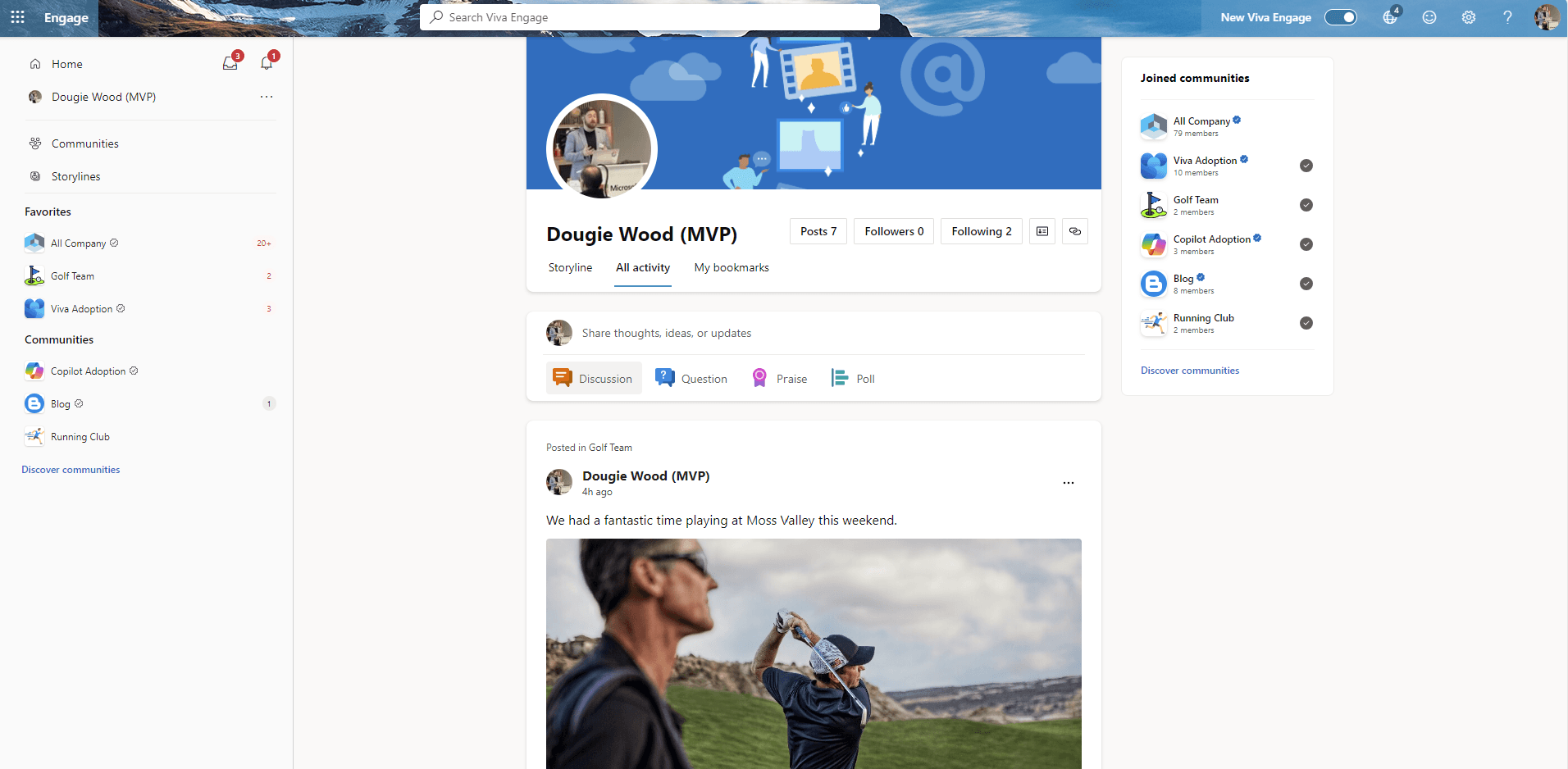
Task: Click the profile card icon button
Action: coord(1042,231)
